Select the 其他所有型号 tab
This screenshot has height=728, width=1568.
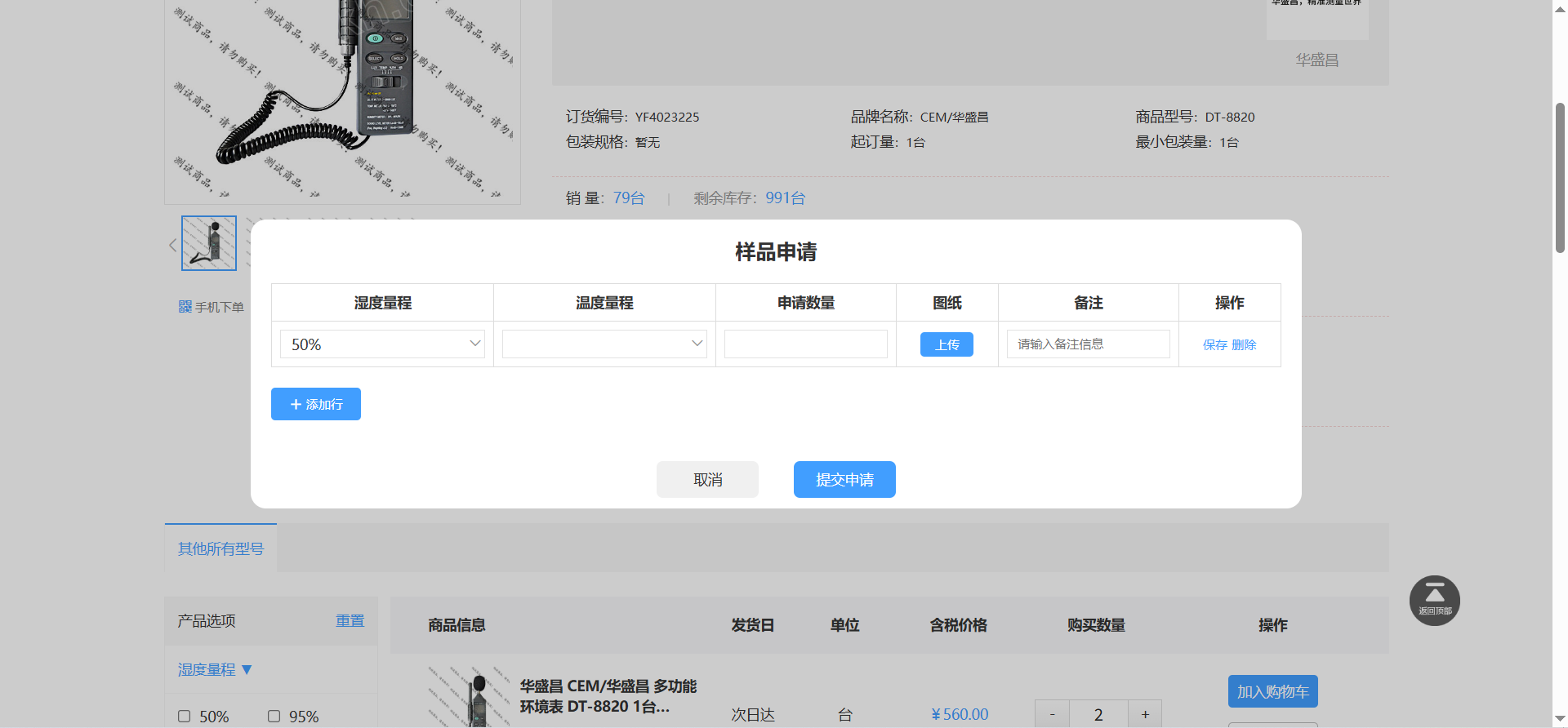coord(220,548)
